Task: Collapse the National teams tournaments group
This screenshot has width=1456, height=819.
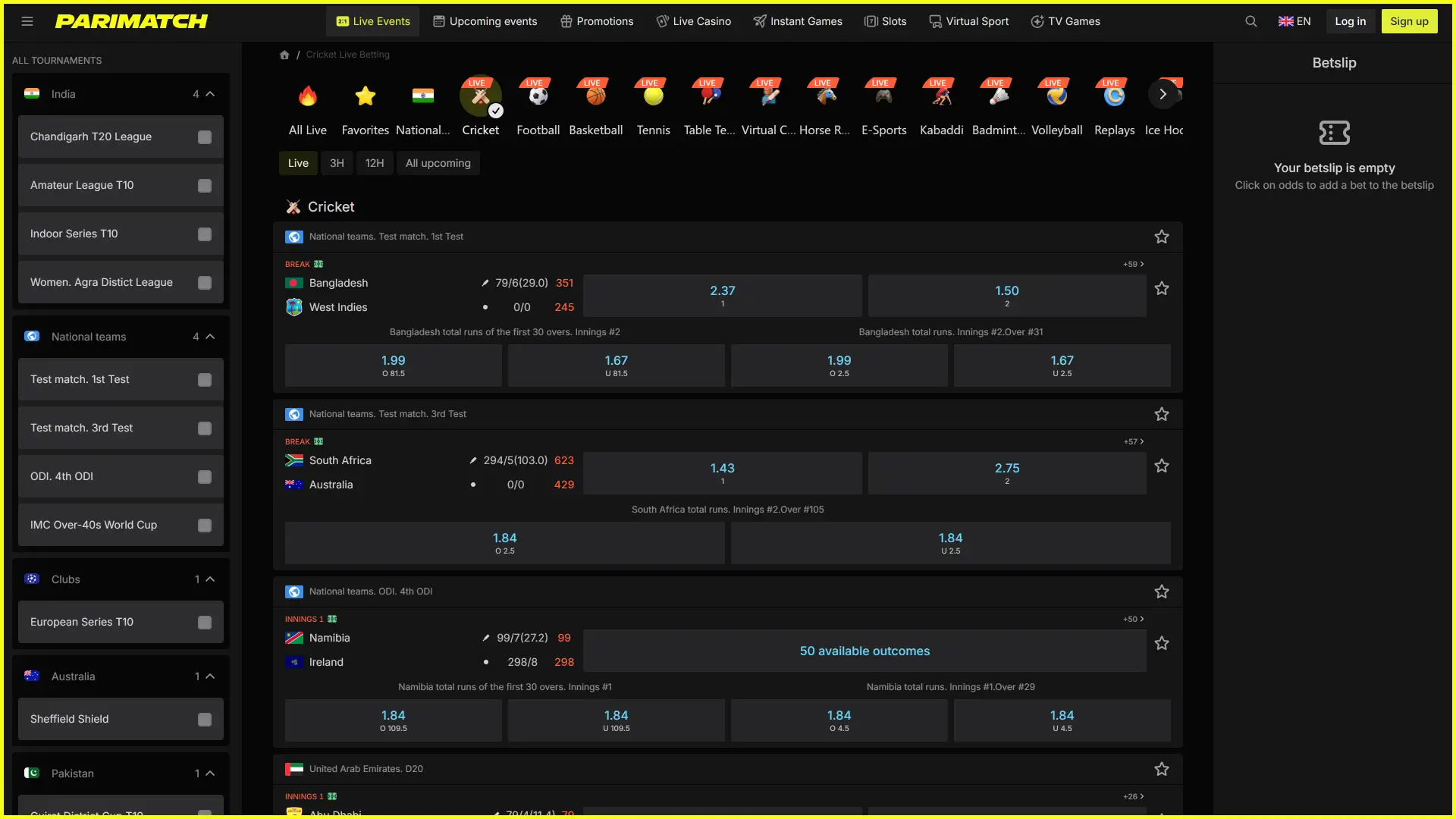Action: [211, 337]
